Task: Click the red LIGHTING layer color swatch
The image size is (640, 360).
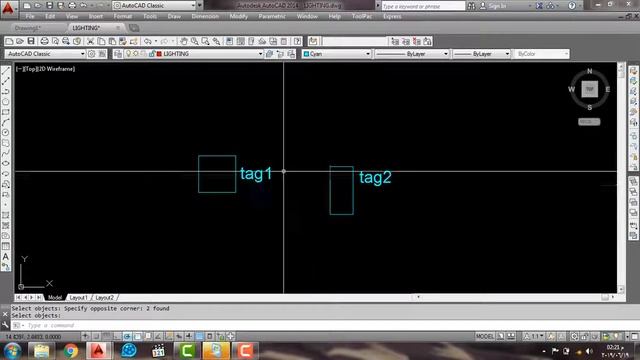Action: (160, 54)
